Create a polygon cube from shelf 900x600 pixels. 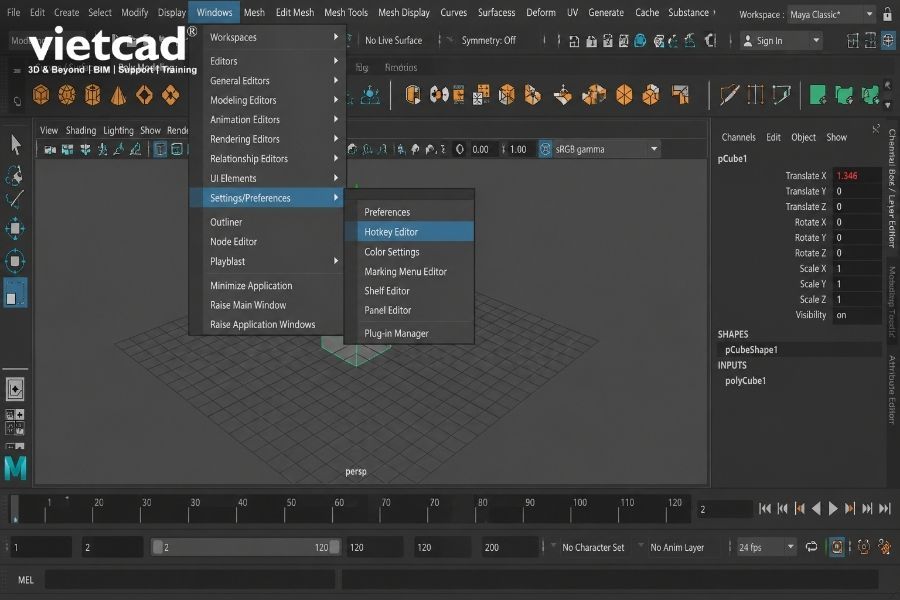click(41, 95)
